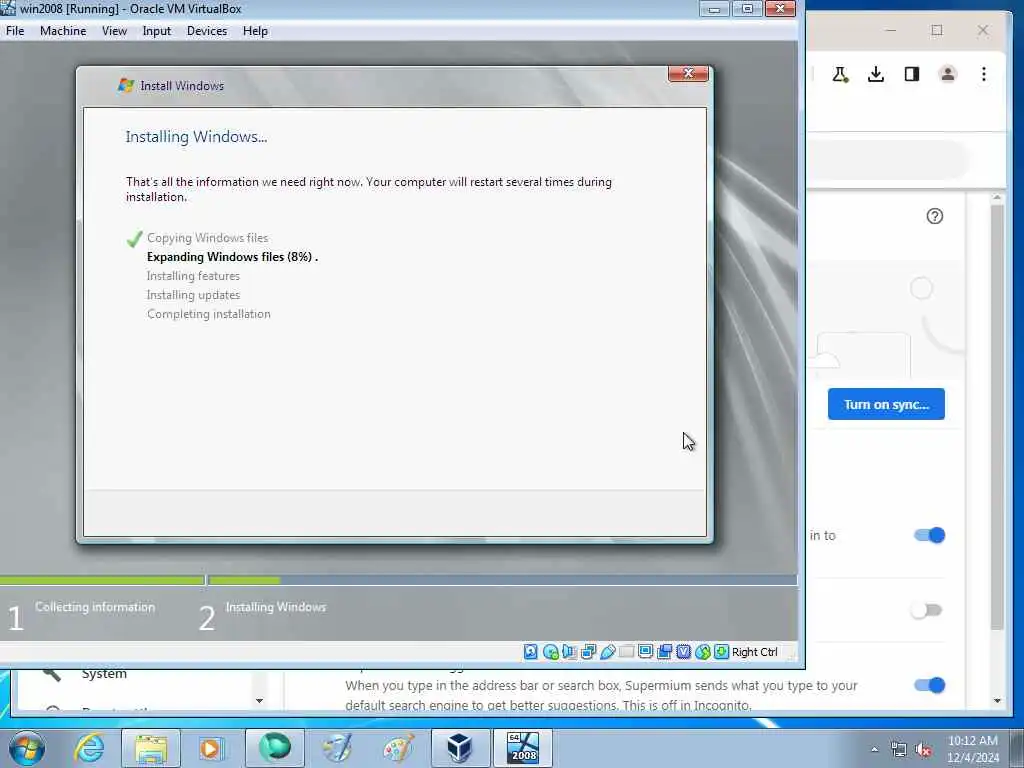The width and height of the screenshot is (1024, 768).
Task: Click 'Installing Windows' stage label at bottom
Action: tap(276, 607)
